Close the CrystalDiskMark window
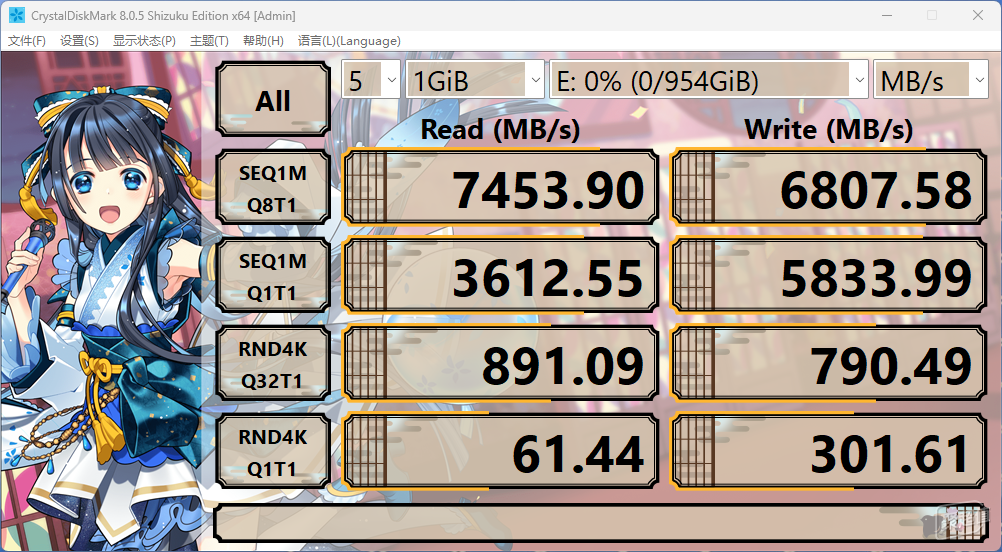 (x=978, y=15)
